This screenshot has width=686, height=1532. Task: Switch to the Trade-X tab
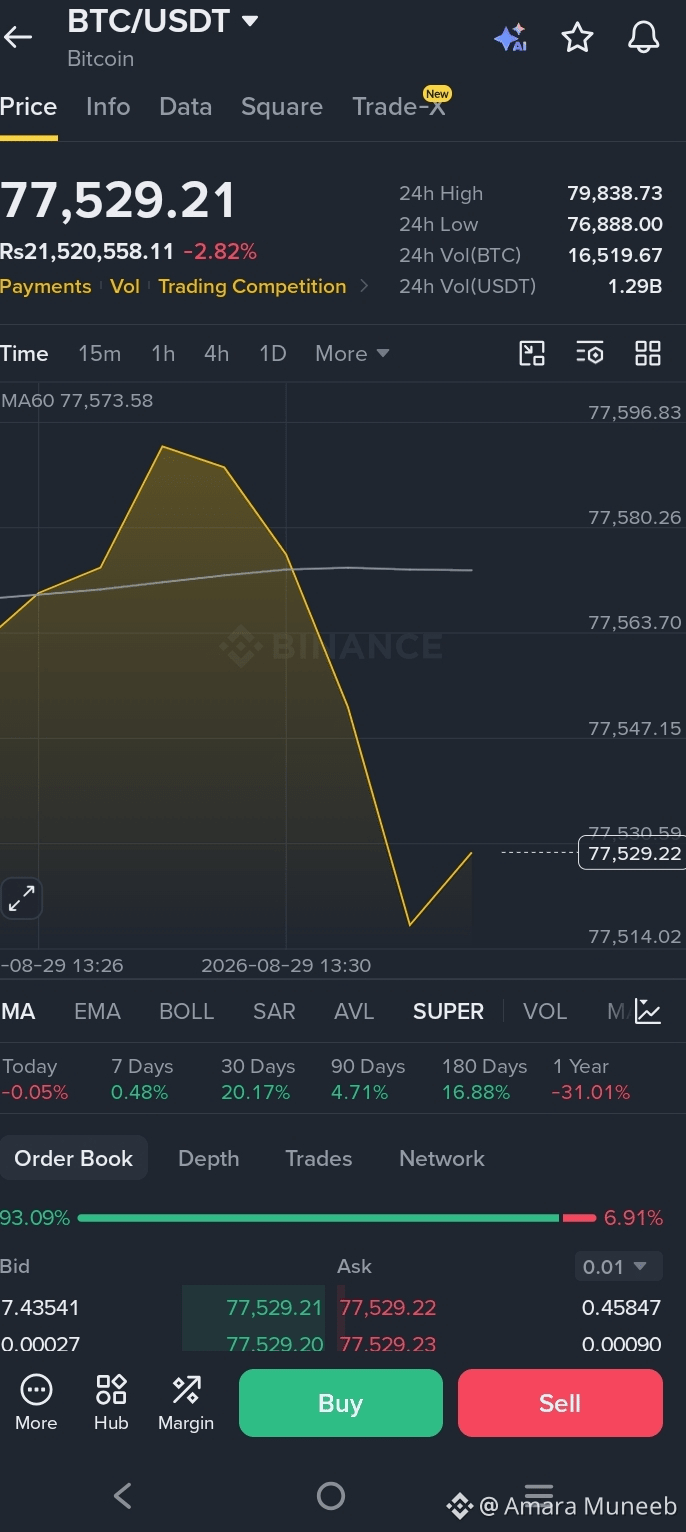400,105
